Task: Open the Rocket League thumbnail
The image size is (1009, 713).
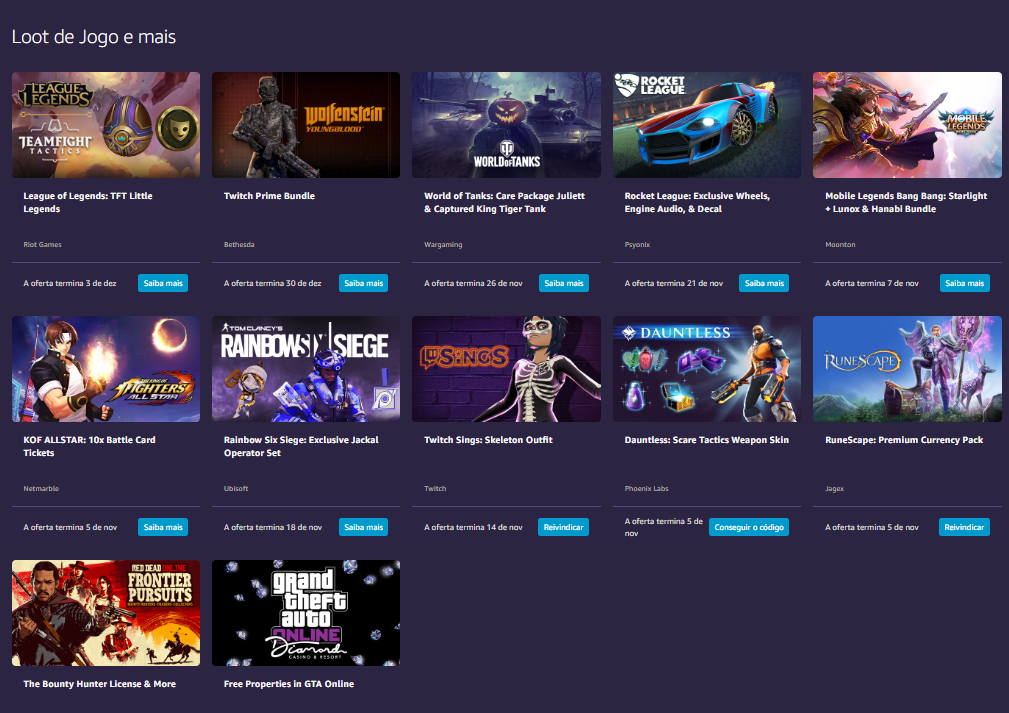Action: 707,125
